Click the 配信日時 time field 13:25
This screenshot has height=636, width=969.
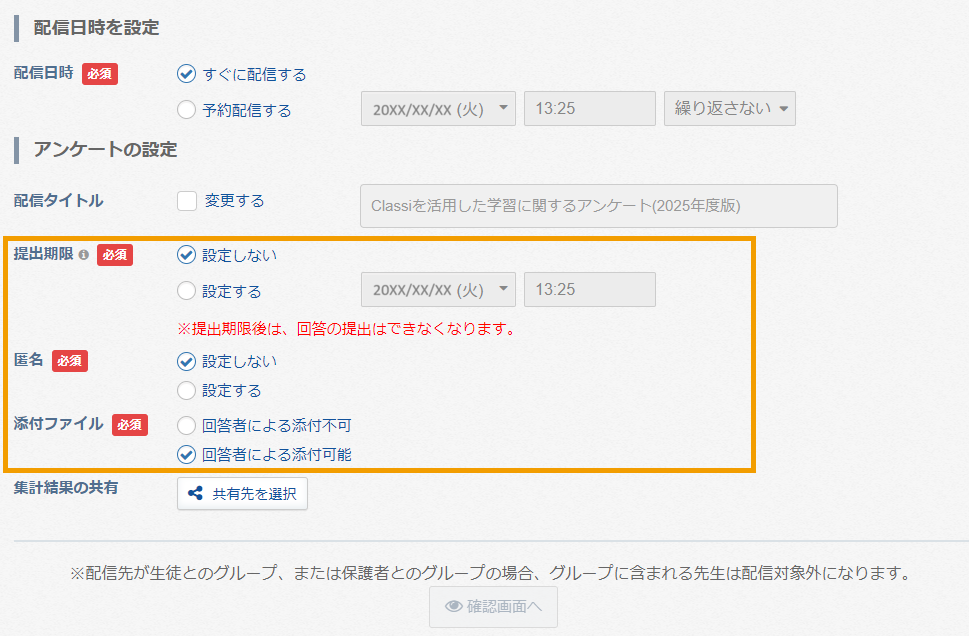click(590, 109)
